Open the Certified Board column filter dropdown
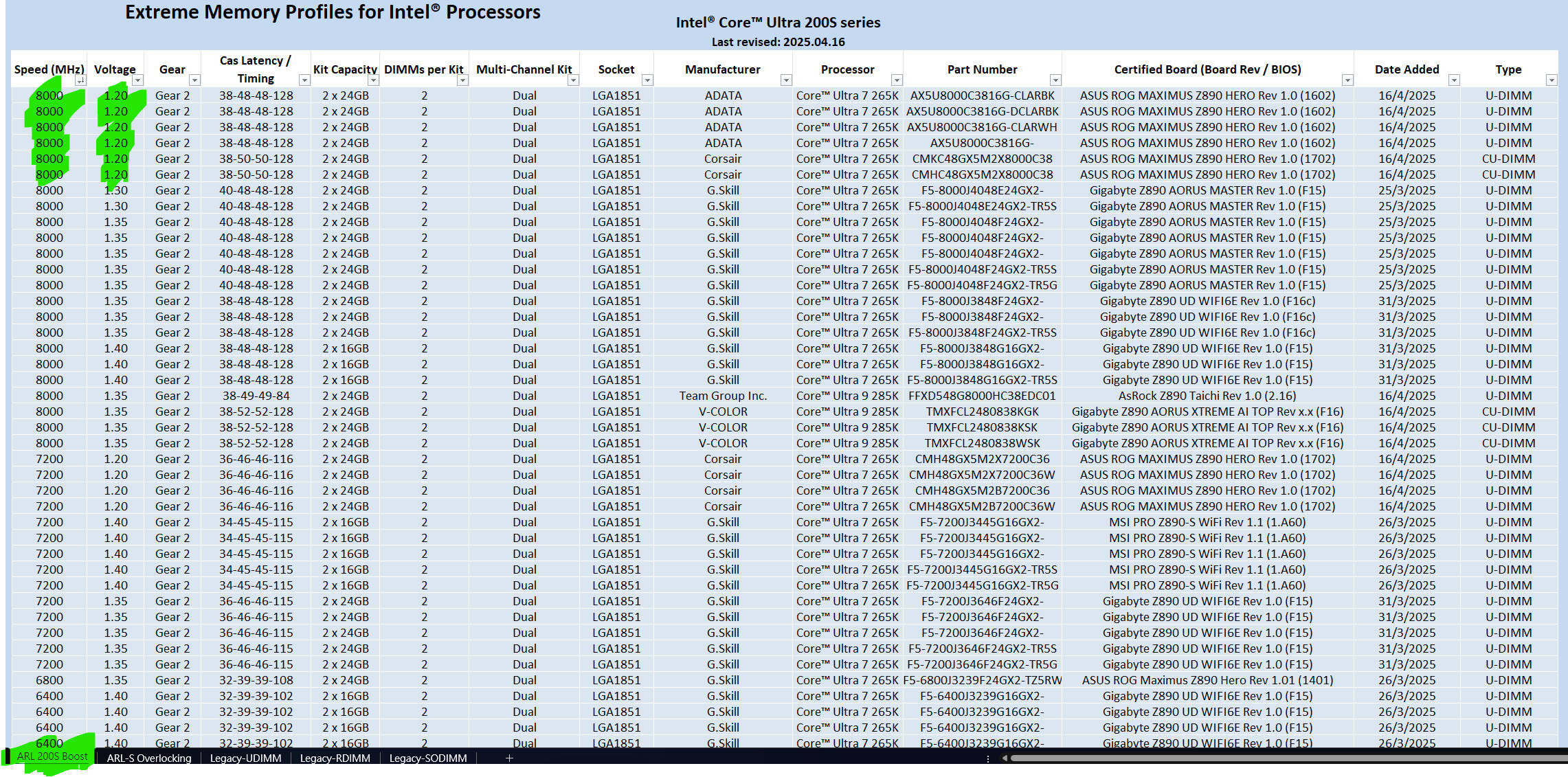 1347,81
